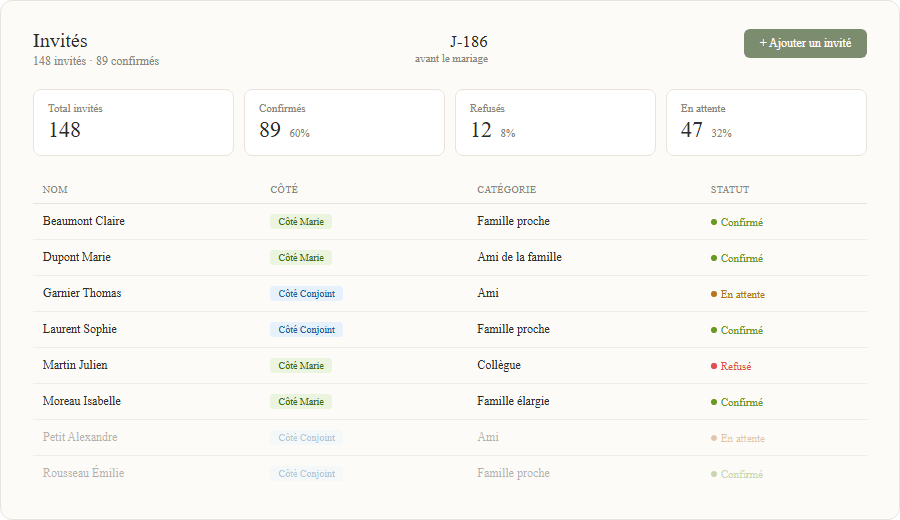Image resolution: width=900 pixels, height=520 pixels.
Task: Select the Refusés 12 stat card
Action: coord(555,122)
